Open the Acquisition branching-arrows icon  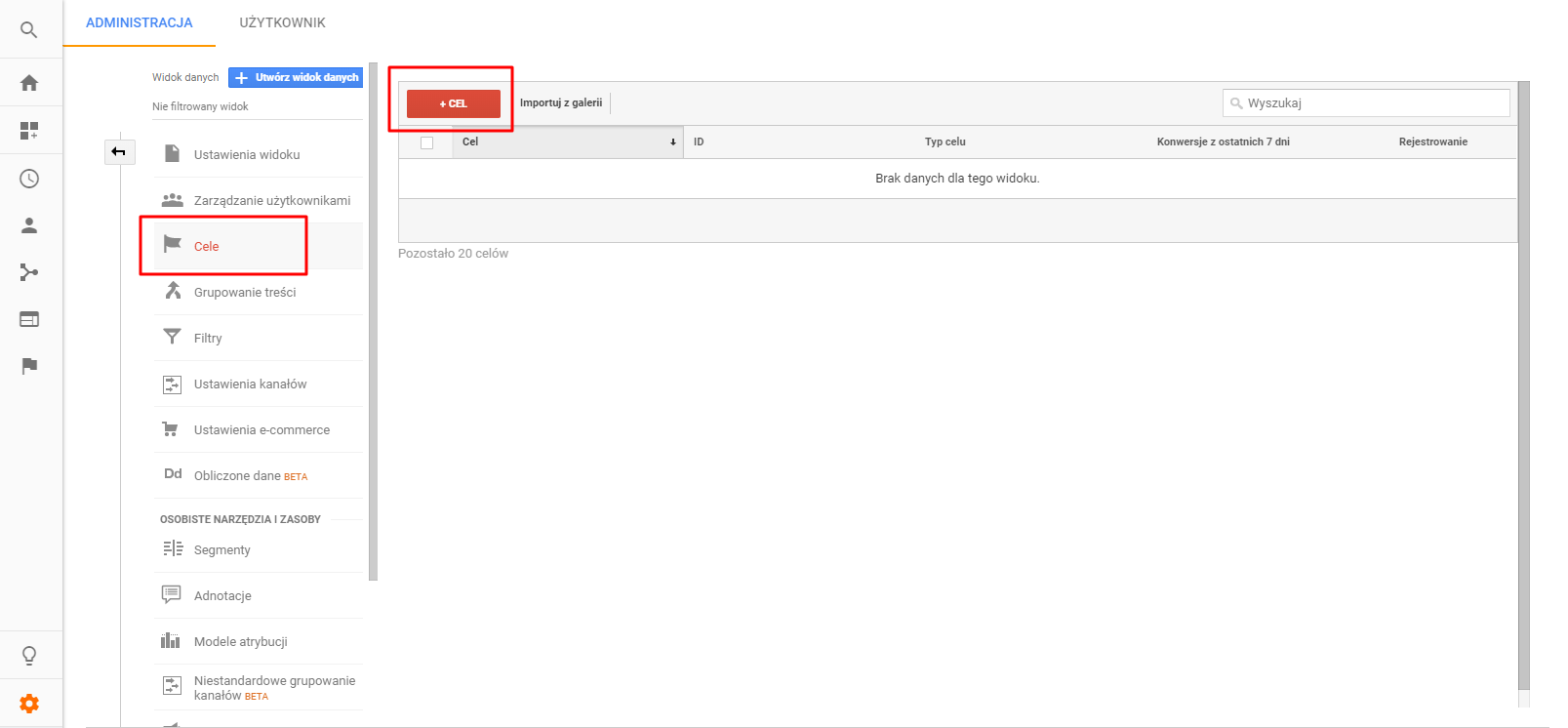(x=29, y=272)
